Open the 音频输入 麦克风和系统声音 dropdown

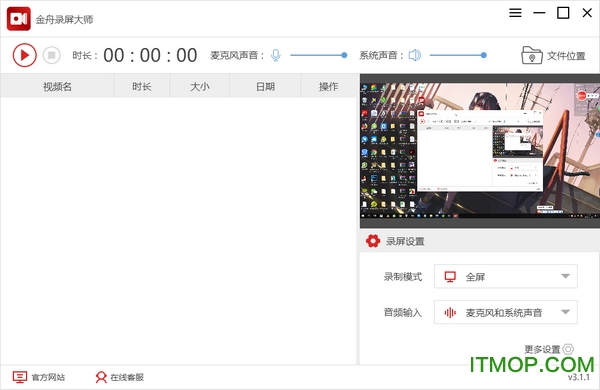(x=505, y=312)
